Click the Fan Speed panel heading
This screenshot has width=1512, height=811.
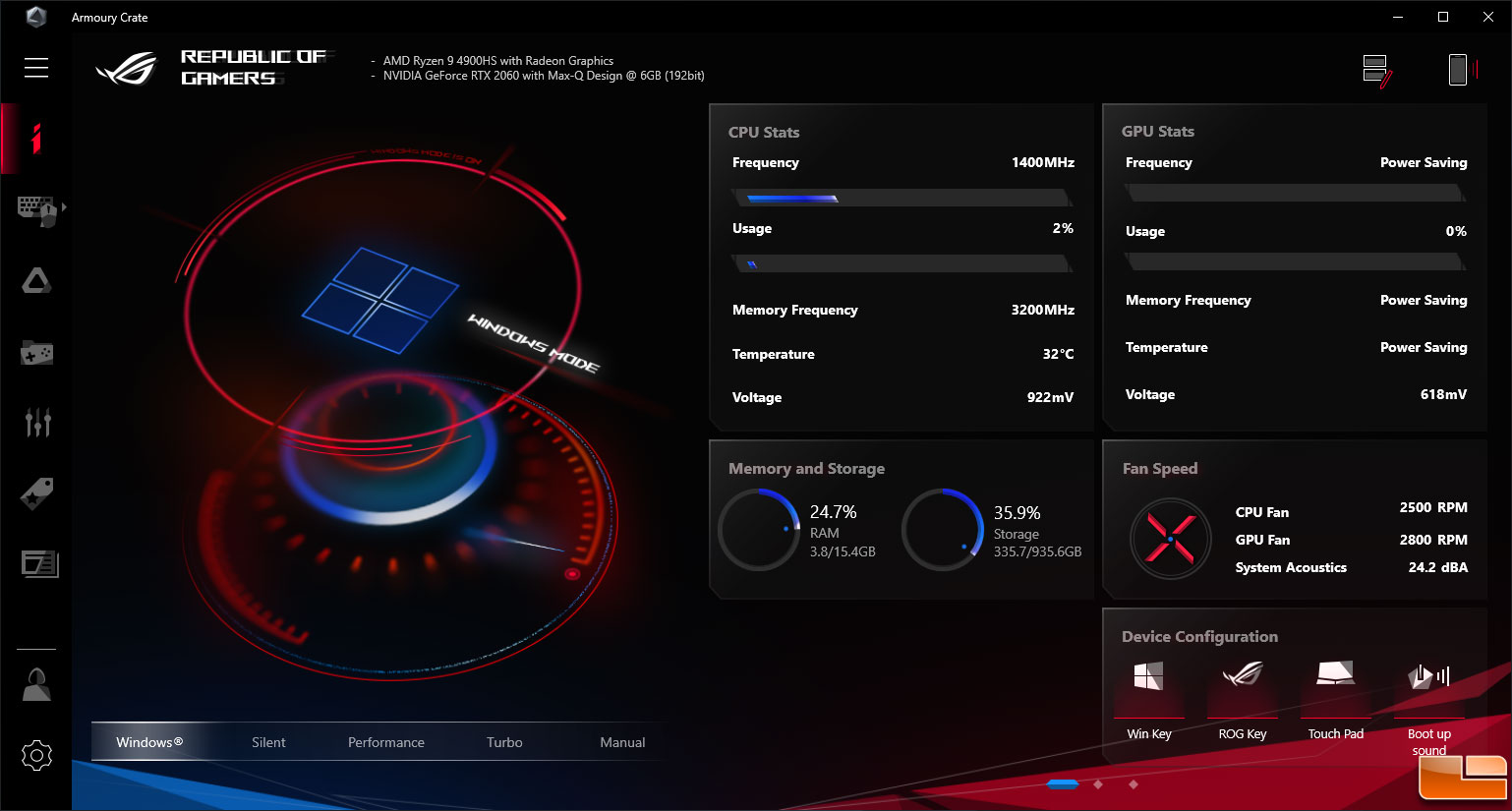(x=1160, y=469)
